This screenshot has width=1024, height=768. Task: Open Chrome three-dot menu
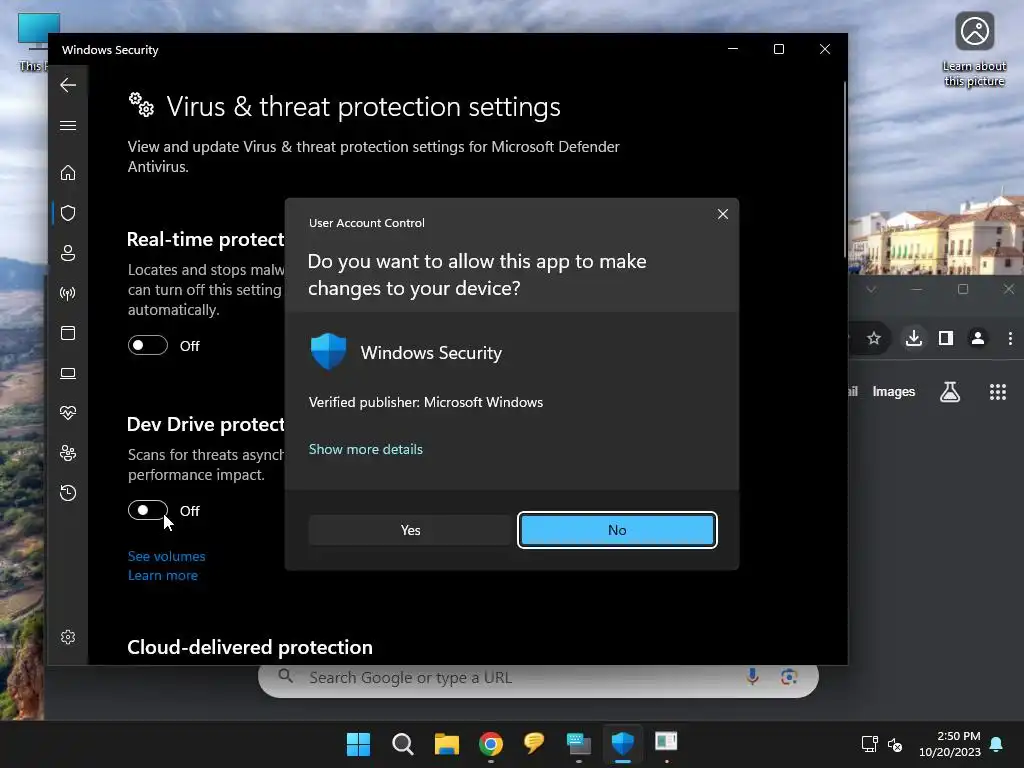tap(1010, 338)
